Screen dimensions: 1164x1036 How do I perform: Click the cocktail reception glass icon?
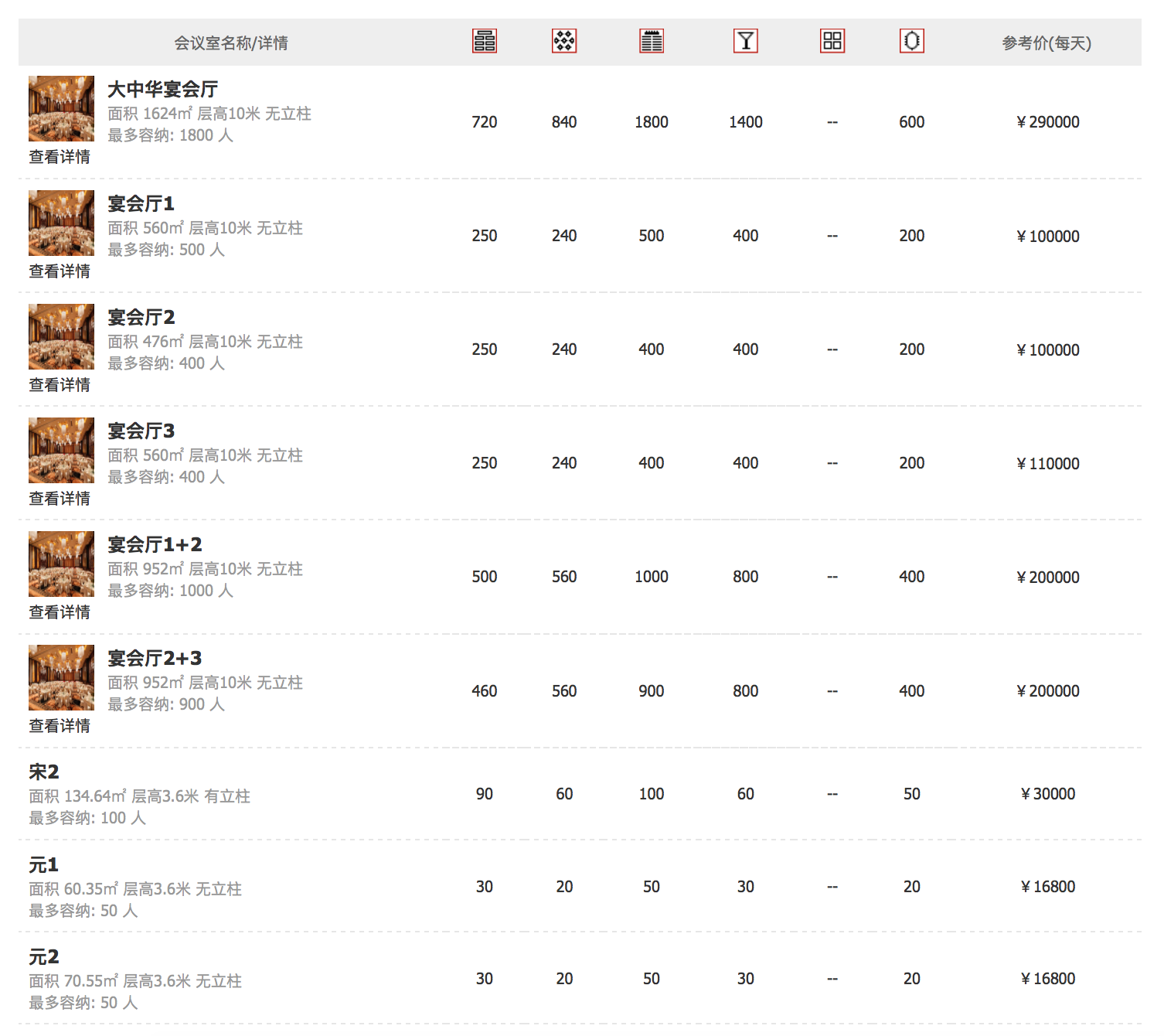pyautogui.click(x=746, y=41)
